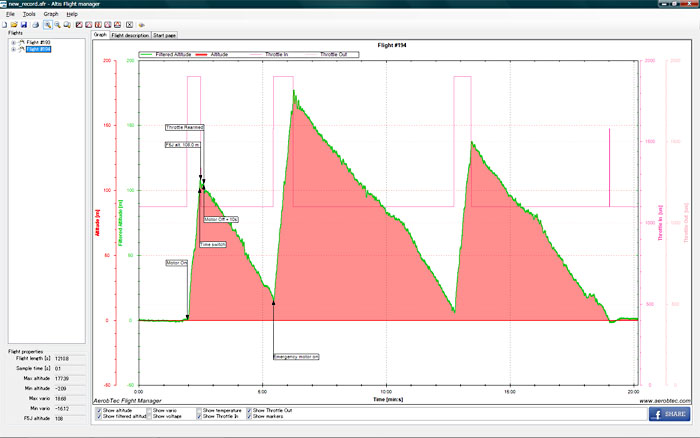Click the third red graph toolbar icon

click(x=98, y=25)
